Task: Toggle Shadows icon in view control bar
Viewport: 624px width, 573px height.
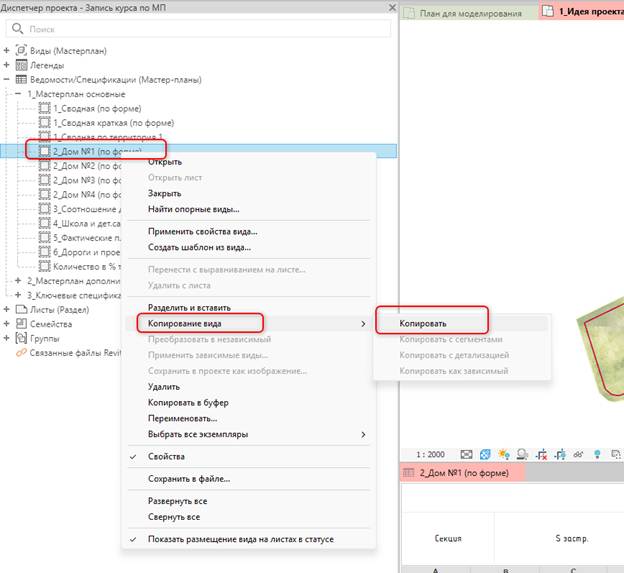Action: [x=522, y=454]
